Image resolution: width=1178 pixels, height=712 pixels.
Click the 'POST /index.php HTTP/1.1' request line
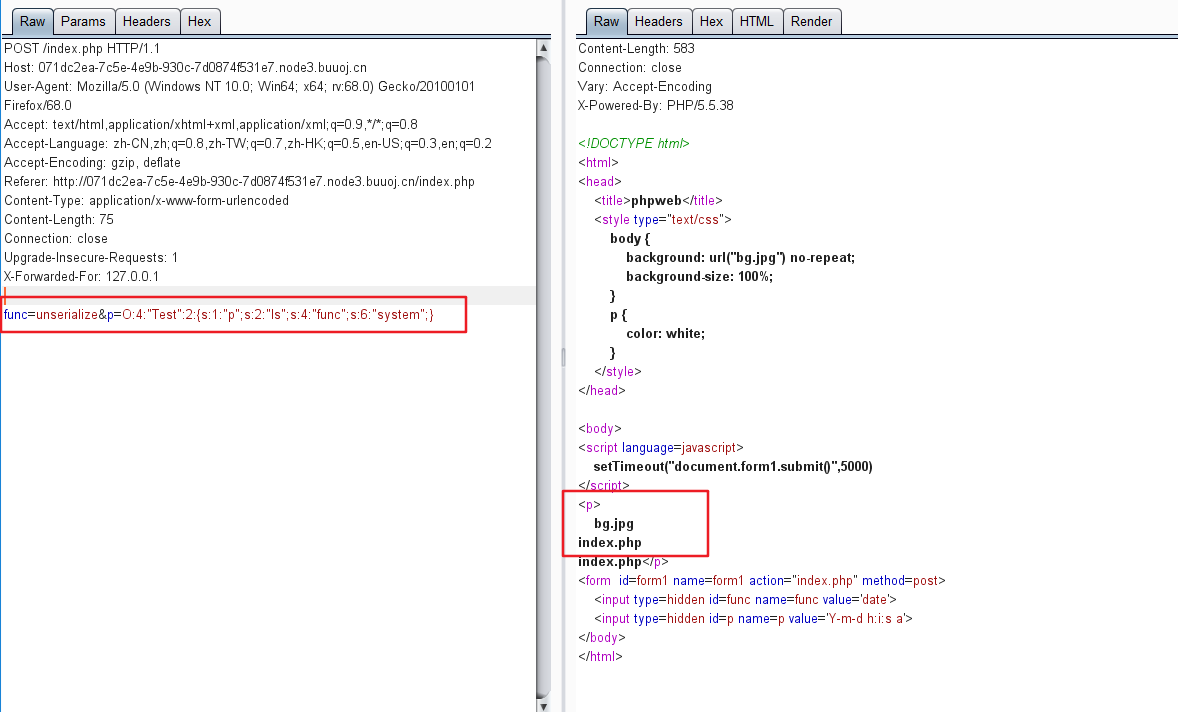[82, 49]
